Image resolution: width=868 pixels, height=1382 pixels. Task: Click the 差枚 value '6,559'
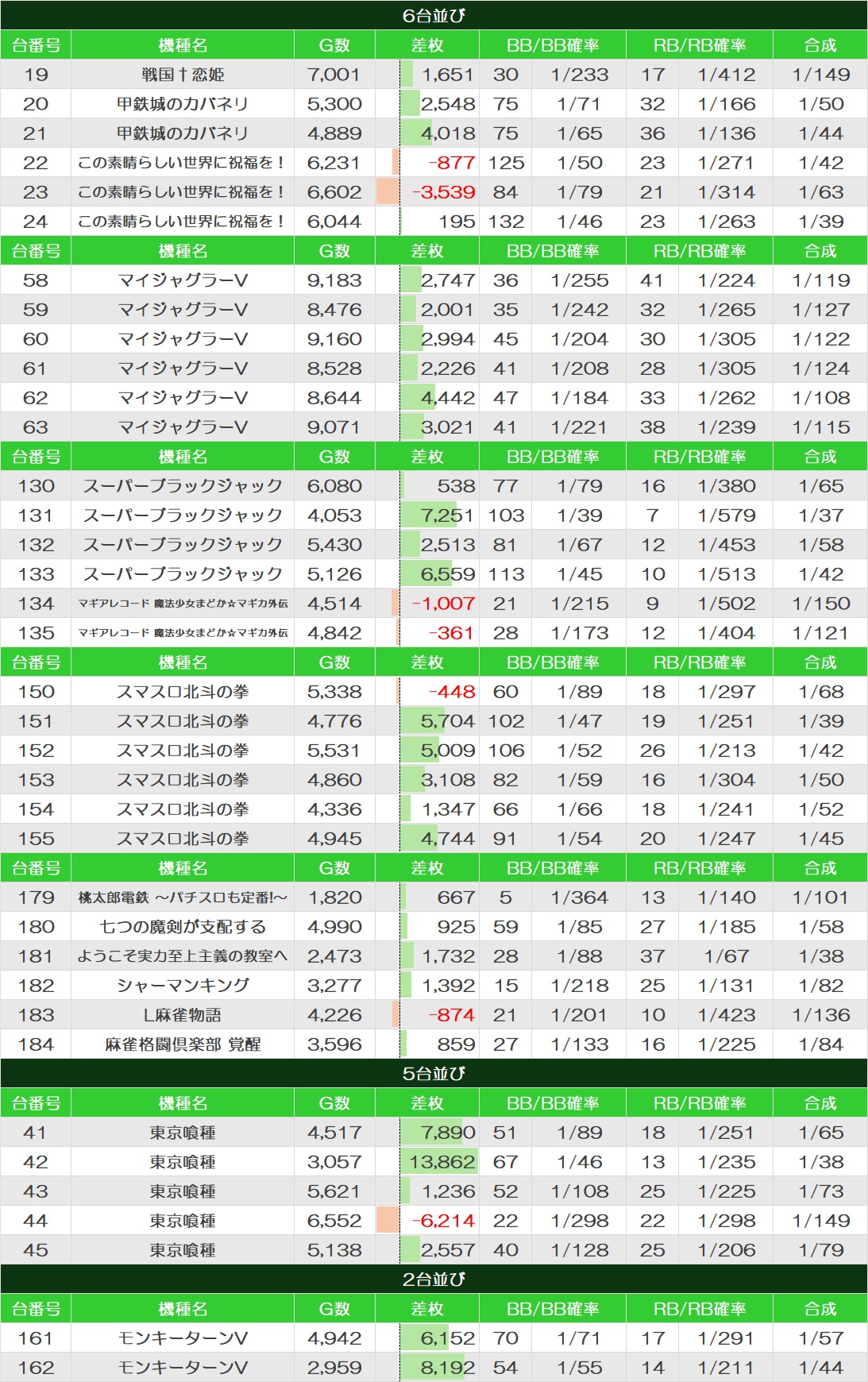click(448, 574)
